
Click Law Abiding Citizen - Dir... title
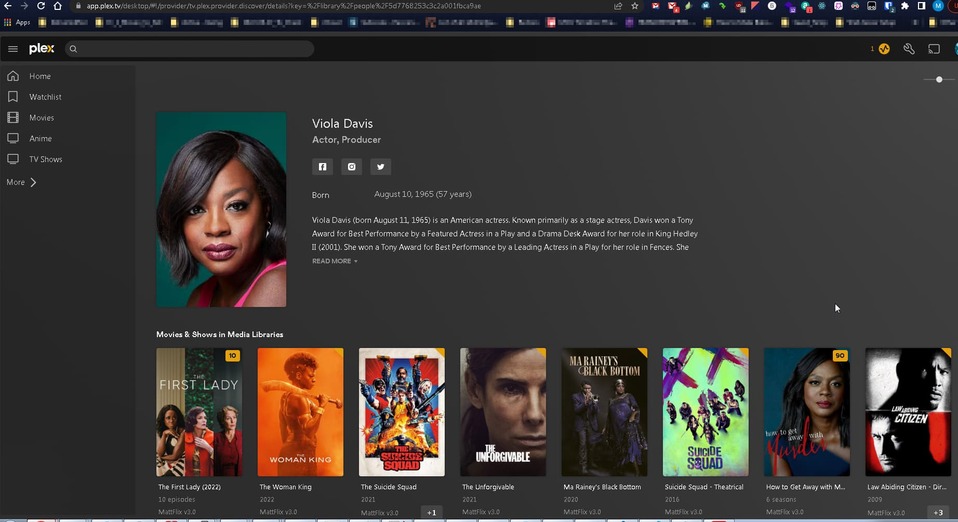coord(907,487)
